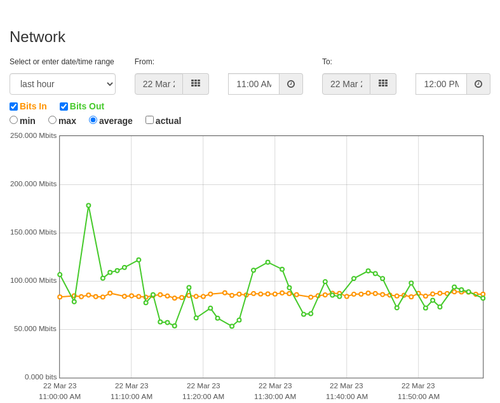Viewport: 500px width, 403px height.
Task: Click the '11:10:00 AM' time axis label
Action: [x=132, y=397]
